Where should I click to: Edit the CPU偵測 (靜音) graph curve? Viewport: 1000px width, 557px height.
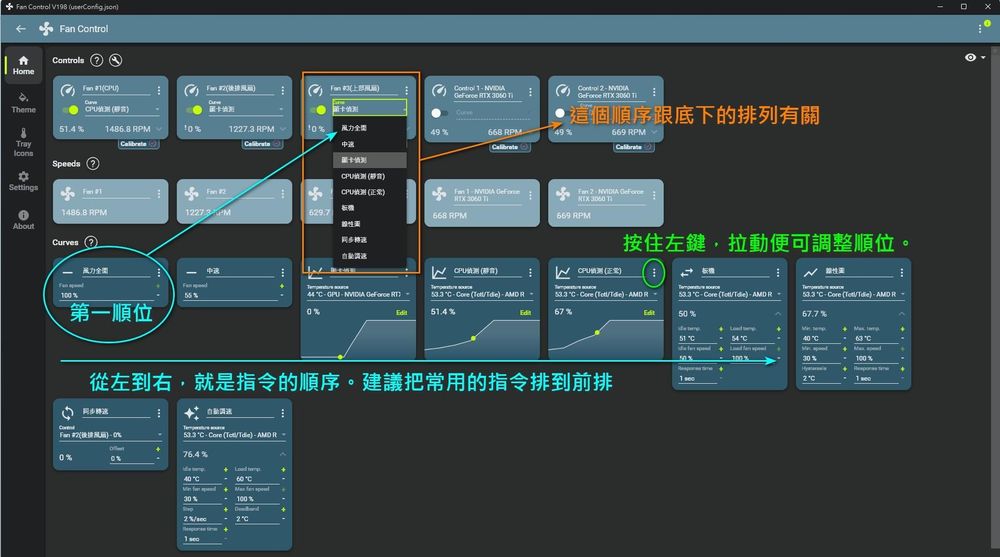click(x=525, y=313)
